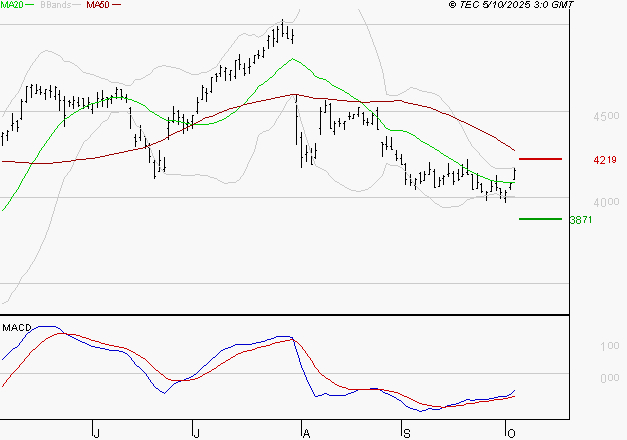
Task: Select the first J month marker
Action: [x=96, y=433]
